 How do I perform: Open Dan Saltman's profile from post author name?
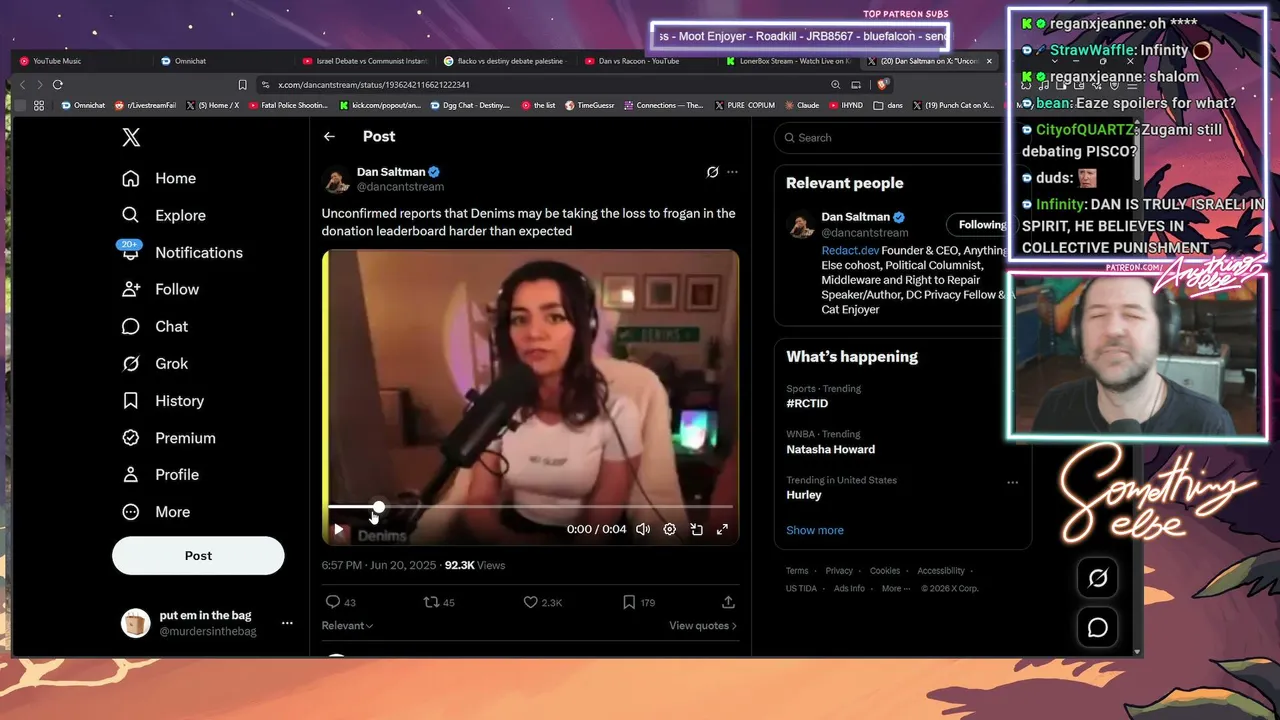point(391,172)
